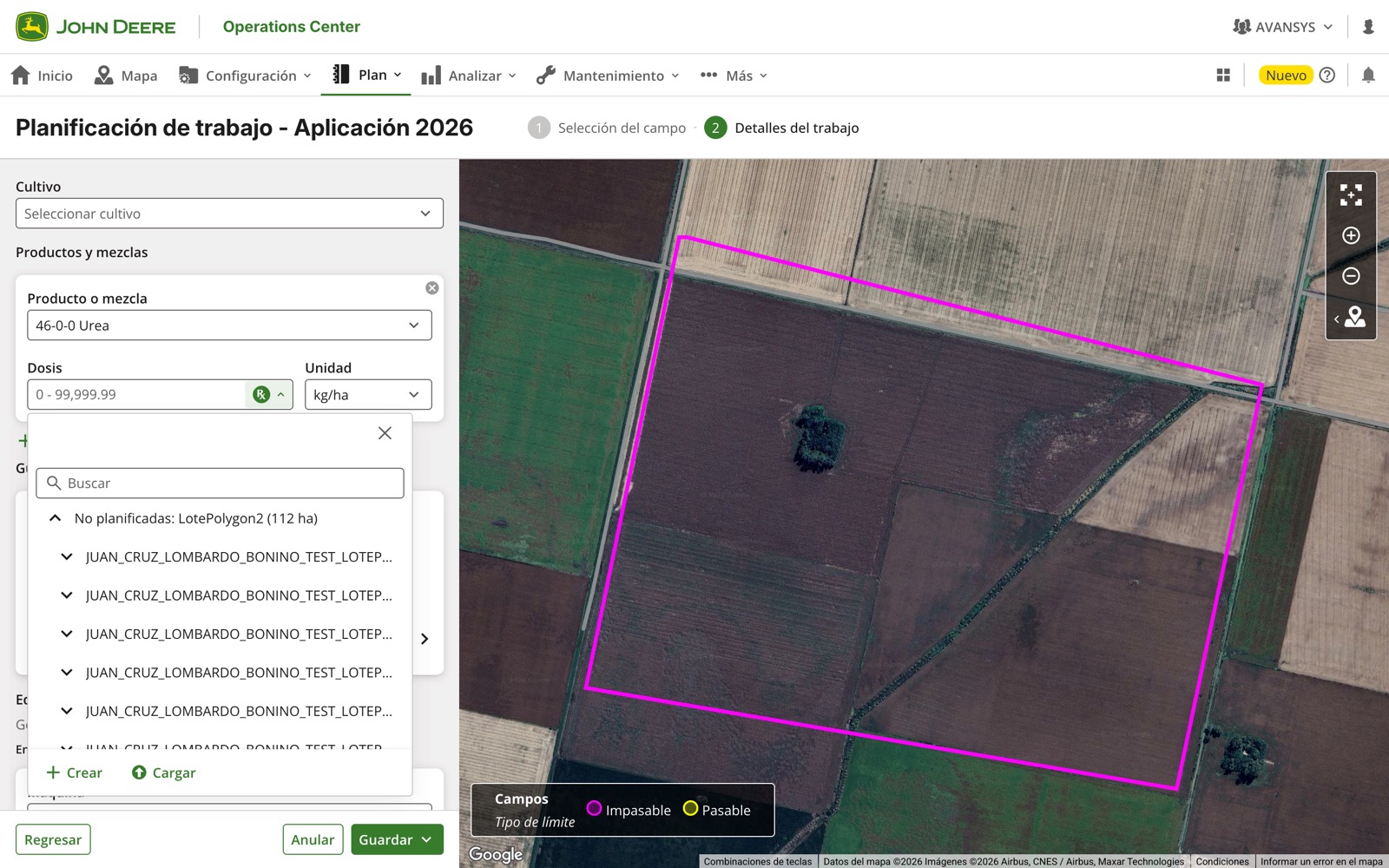Open the help question mark icon
Viewport: 1389px width, 868px height.
coord(1326,76)
